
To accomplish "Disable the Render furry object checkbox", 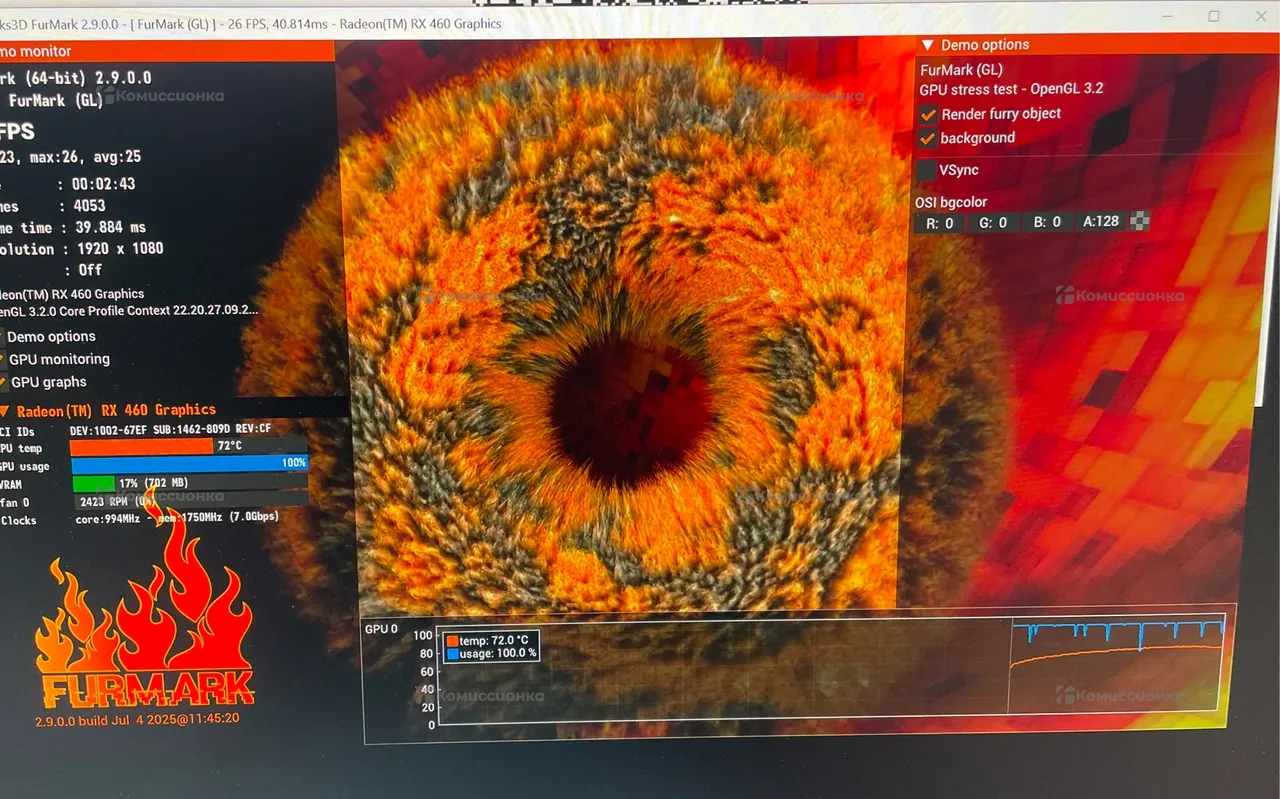I will [x=929, y=114].
